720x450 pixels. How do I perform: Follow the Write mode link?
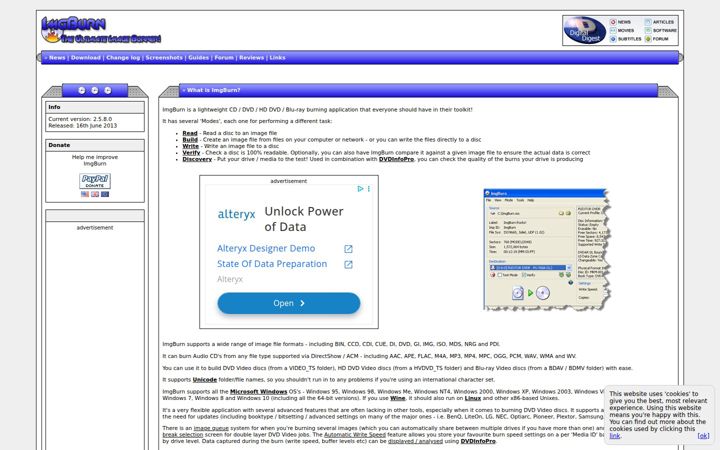click(191, 146)
